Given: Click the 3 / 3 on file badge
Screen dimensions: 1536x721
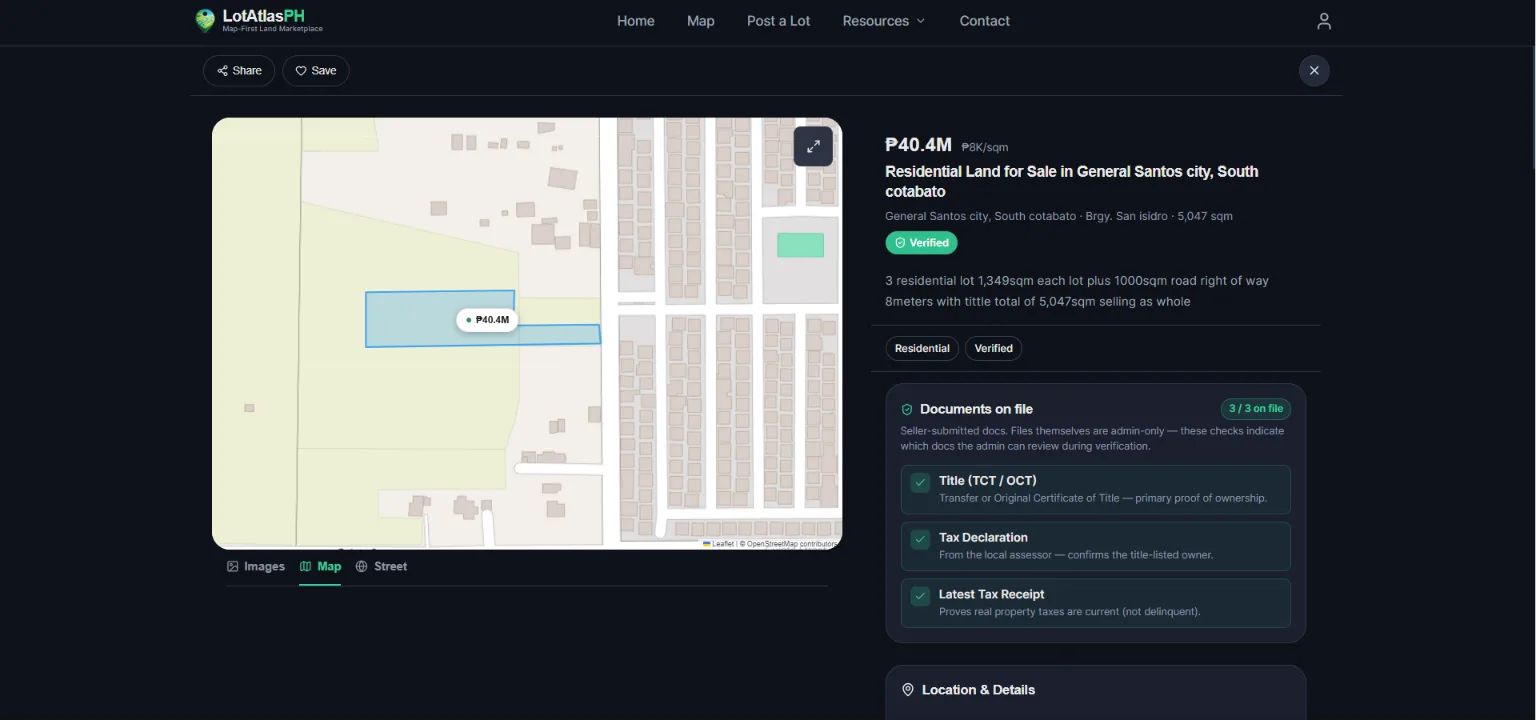Looking at the screenshot, I should [x=1256, y=409].
